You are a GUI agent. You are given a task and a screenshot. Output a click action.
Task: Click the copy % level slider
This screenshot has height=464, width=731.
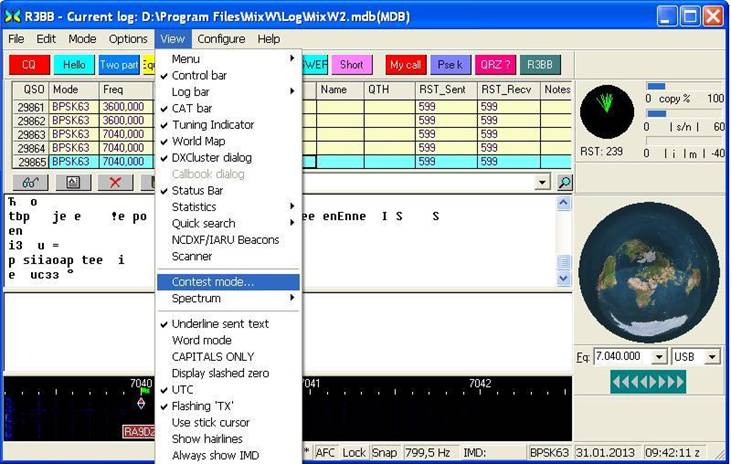pos(656,87)
